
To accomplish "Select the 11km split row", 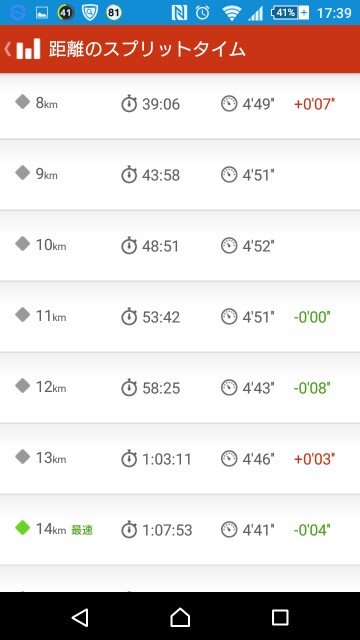I will (x=180, y=317).
